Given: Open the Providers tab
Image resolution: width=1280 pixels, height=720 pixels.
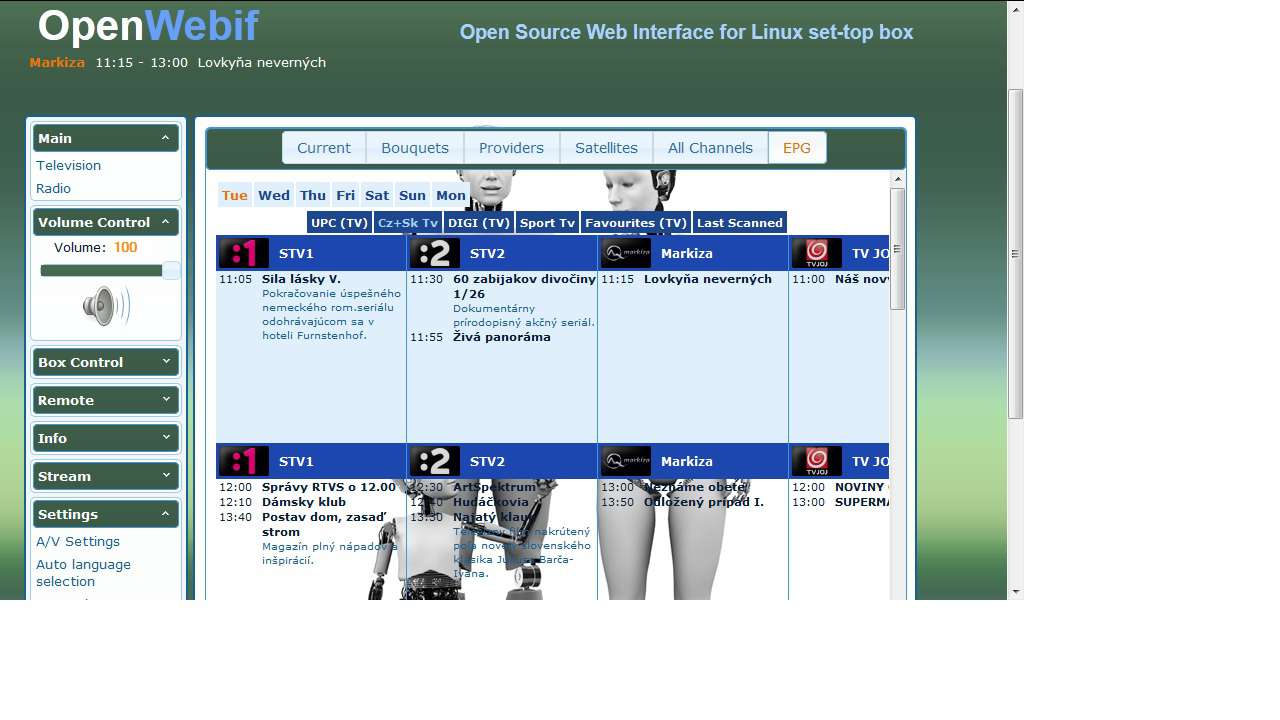Looking at the screenshot, I should [x=511, y=148].
